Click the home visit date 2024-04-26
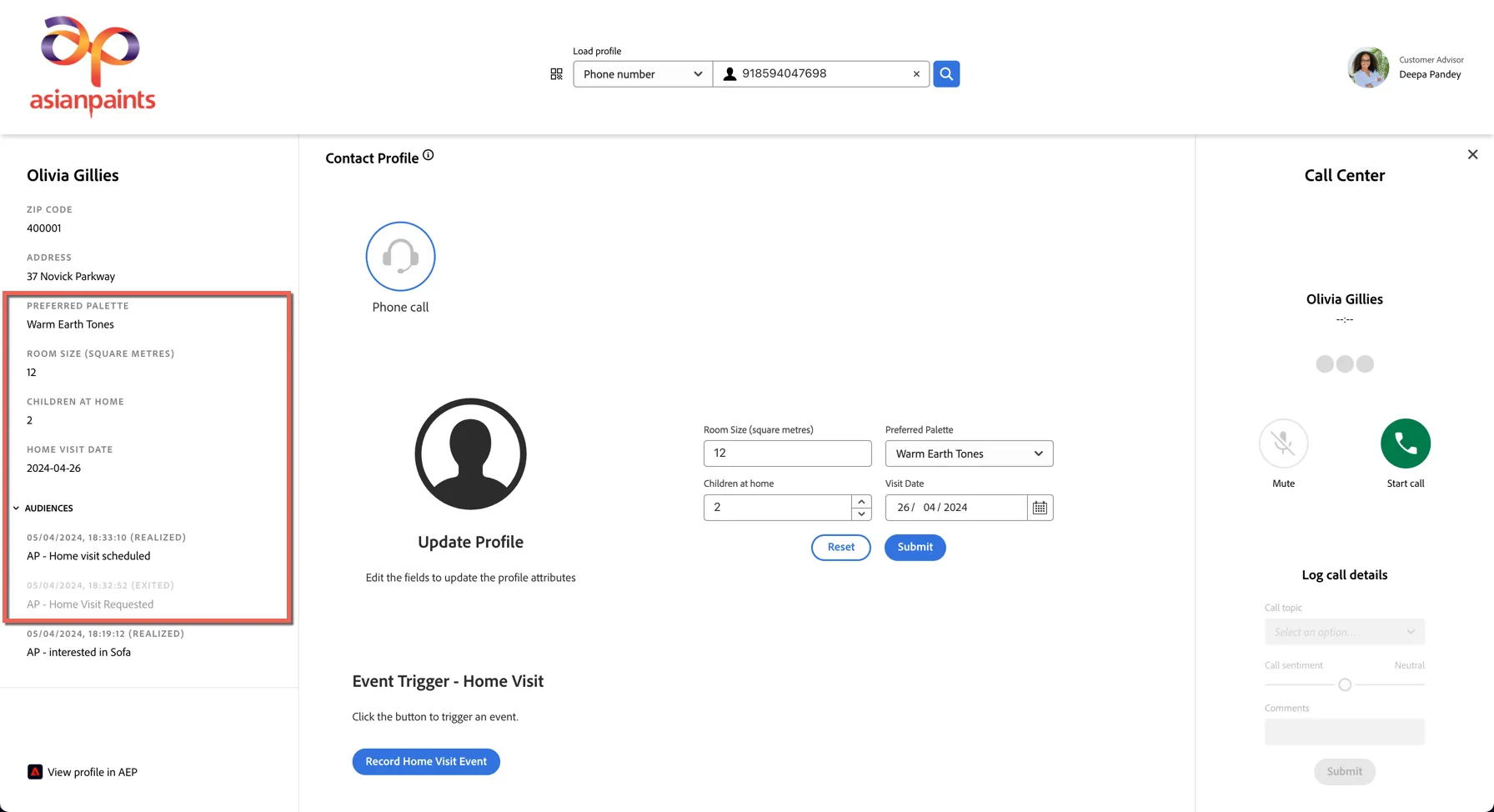 click(x=53, y=468)
